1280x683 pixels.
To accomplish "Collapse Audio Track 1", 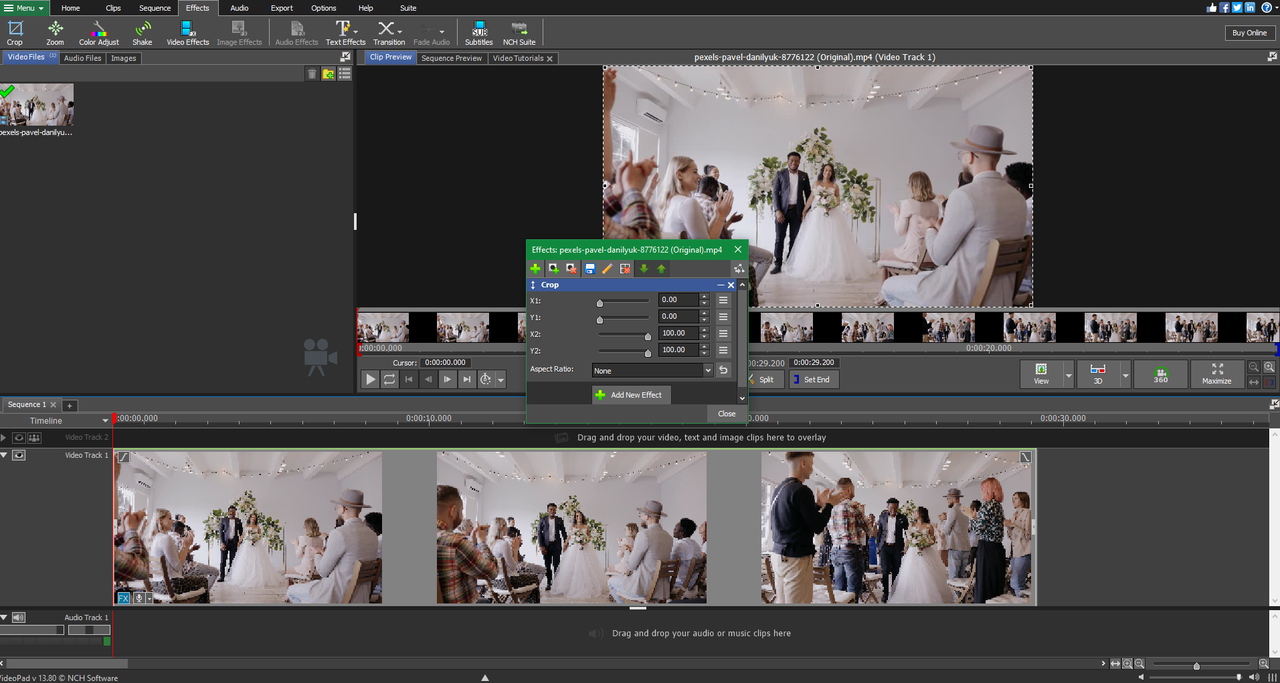I will click(x=4, y=618).
